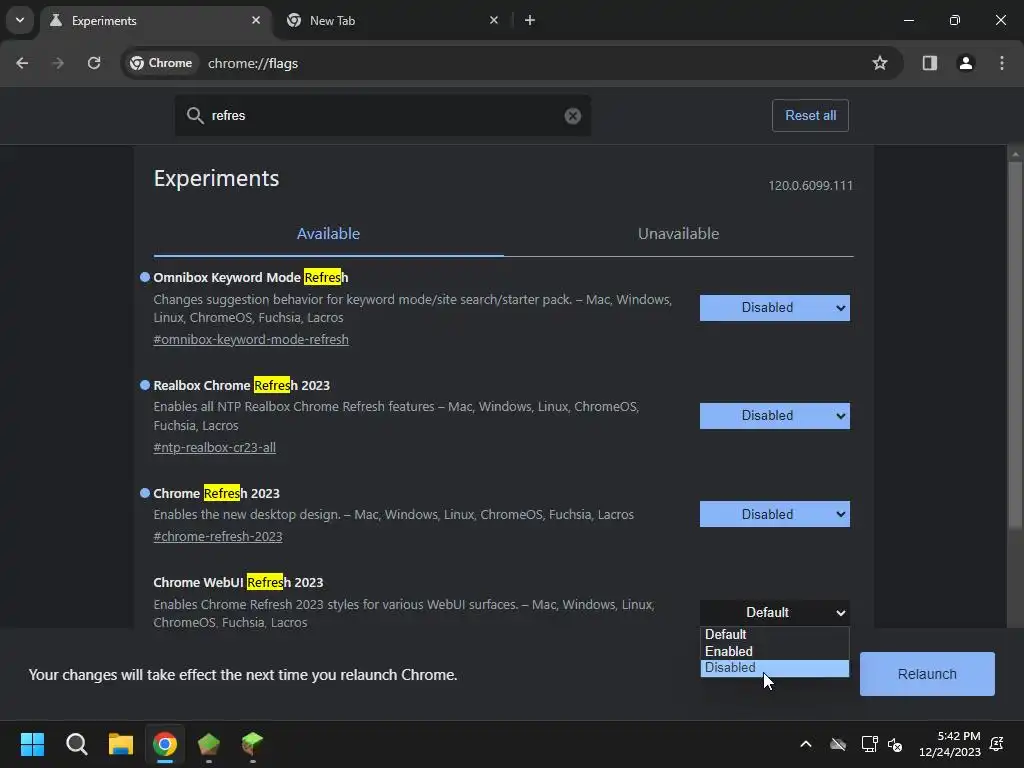Screen dimensions: 1024x768
Task: Close the Experiments tab
Action: [x=256, y=20]
